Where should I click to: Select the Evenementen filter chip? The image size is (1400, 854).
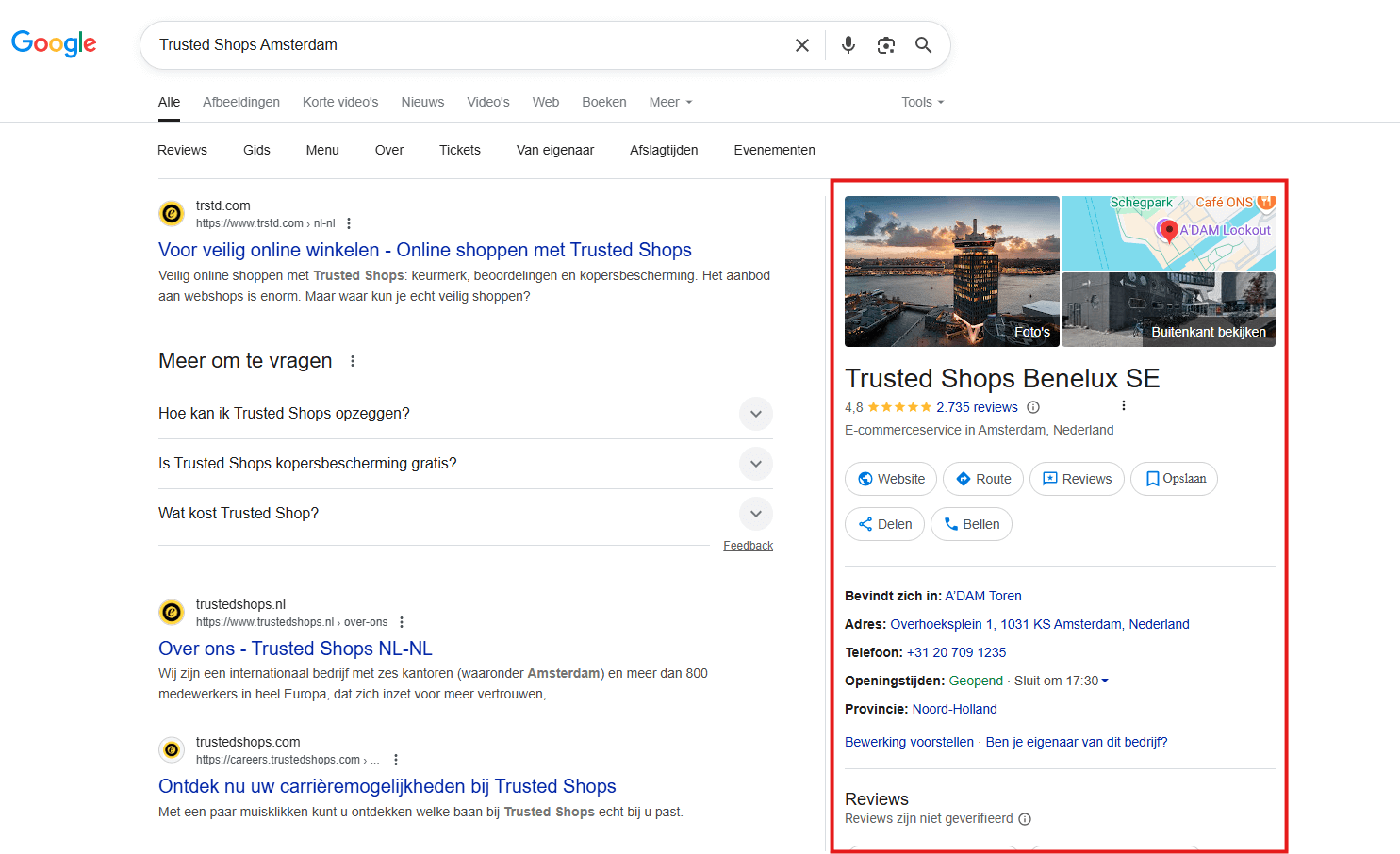tap(775, 150)
